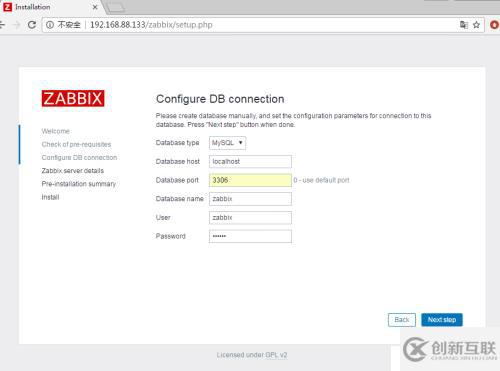Click the Configure DB connection heading

pos(220,99)
